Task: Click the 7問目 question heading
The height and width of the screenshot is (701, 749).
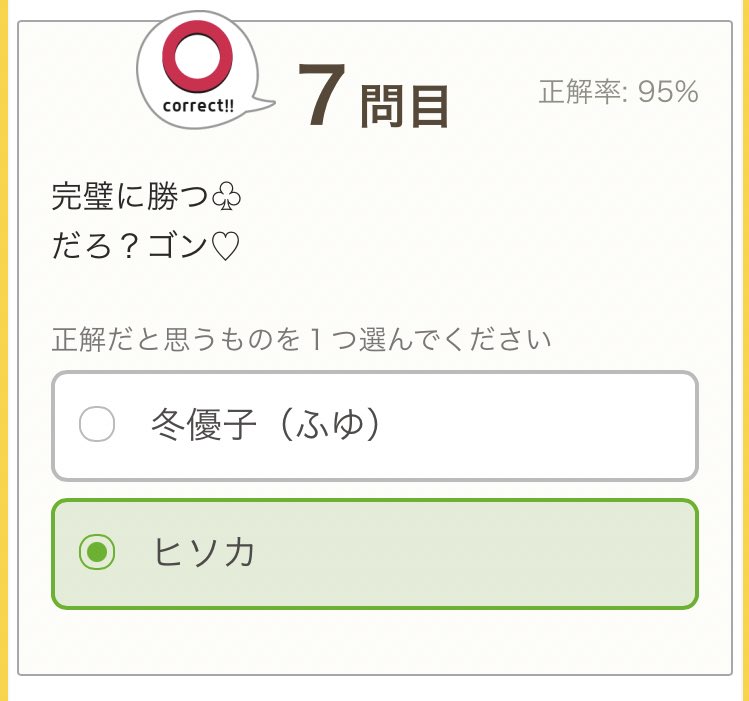Action: point(373,96)
